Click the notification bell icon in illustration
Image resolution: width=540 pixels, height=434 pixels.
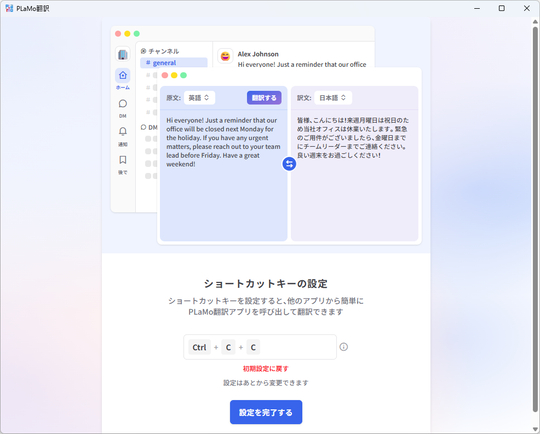[x=123, y=132]
